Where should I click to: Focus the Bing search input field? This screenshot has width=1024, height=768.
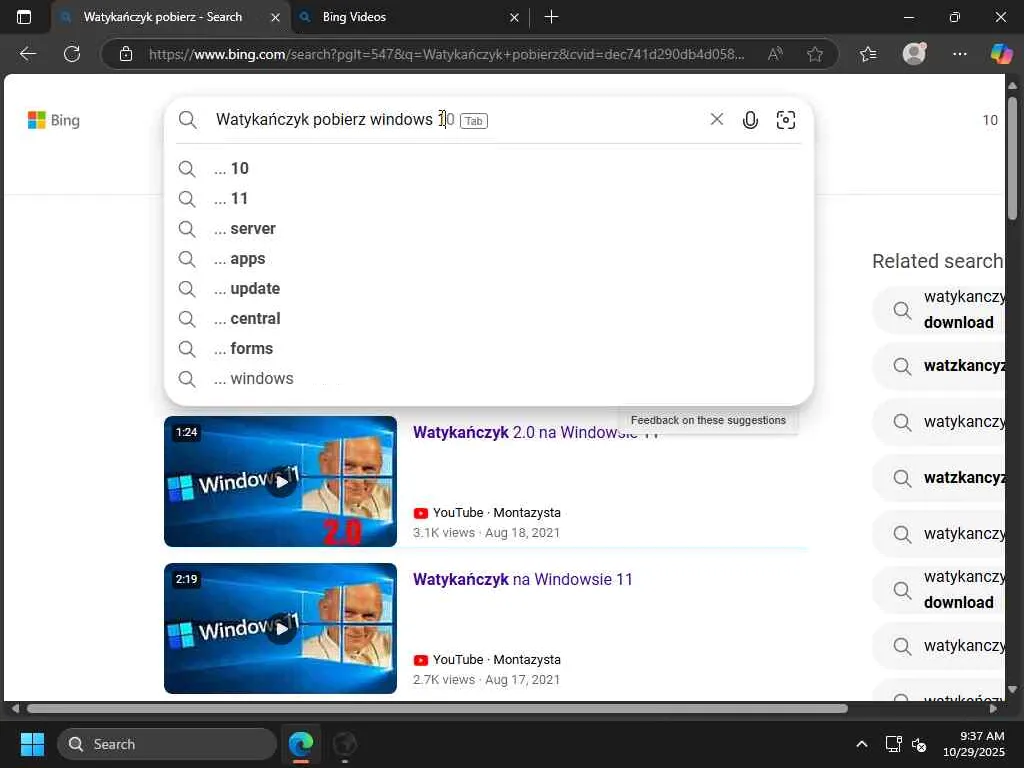[457, 120]
